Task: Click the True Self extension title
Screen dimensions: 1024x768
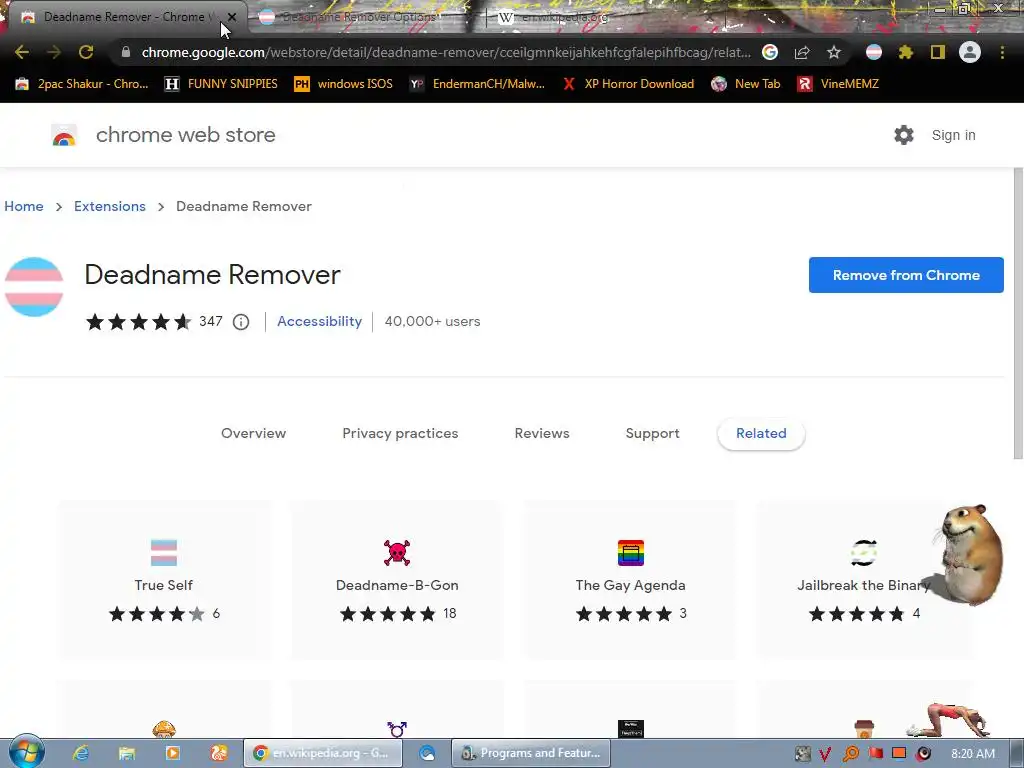Action: click(164, 585)
